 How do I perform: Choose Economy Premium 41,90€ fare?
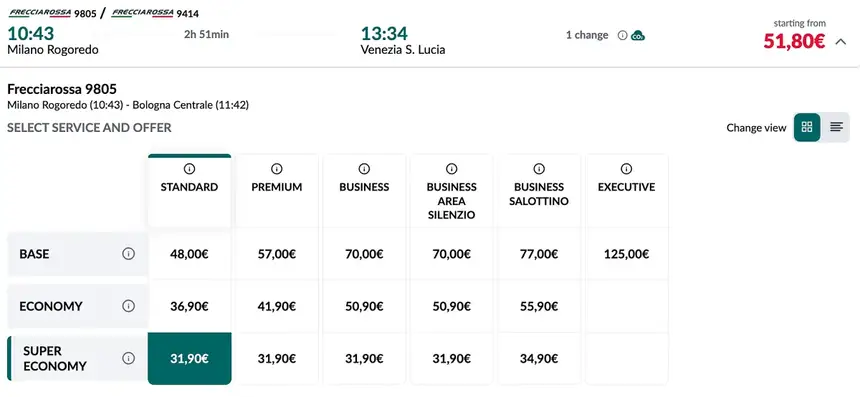[276, 306]
